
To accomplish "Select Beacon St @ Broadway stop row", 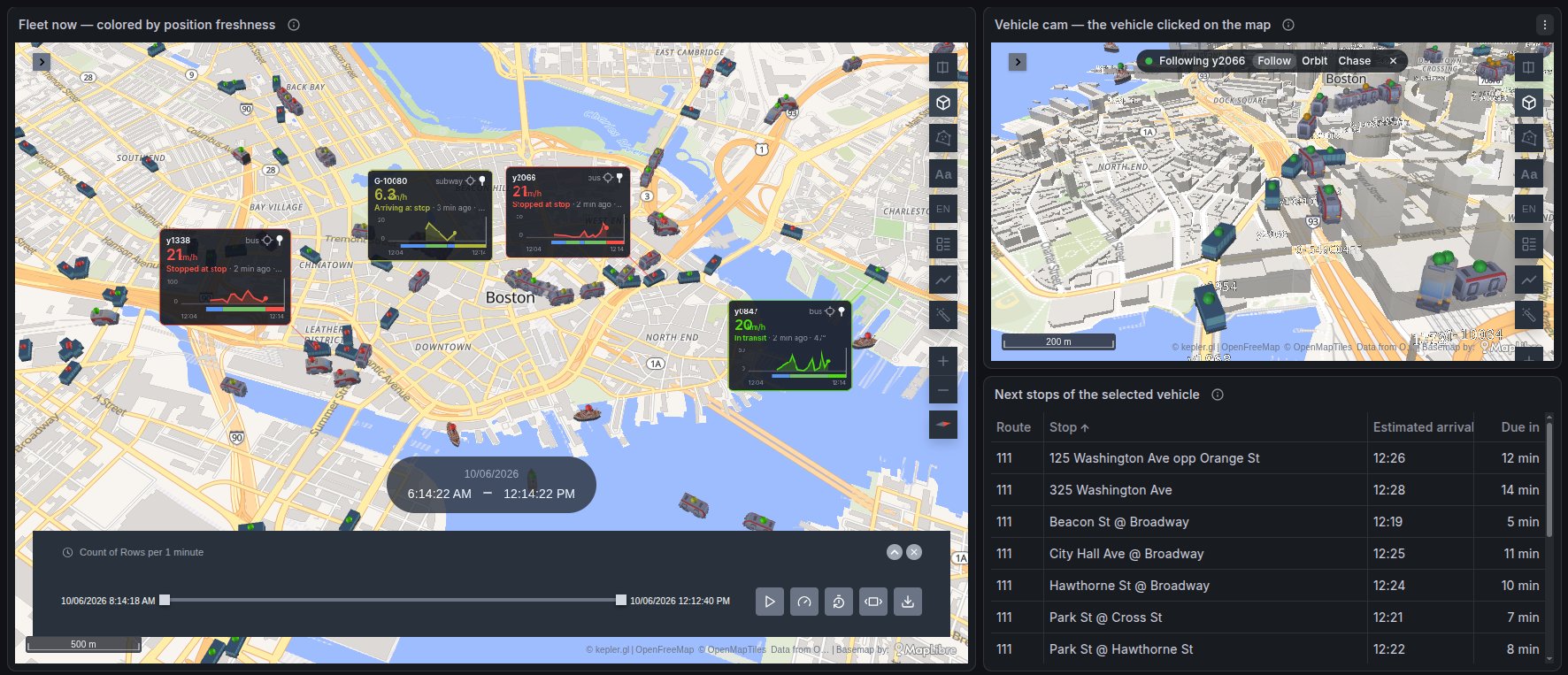I will coord(1267,522).
